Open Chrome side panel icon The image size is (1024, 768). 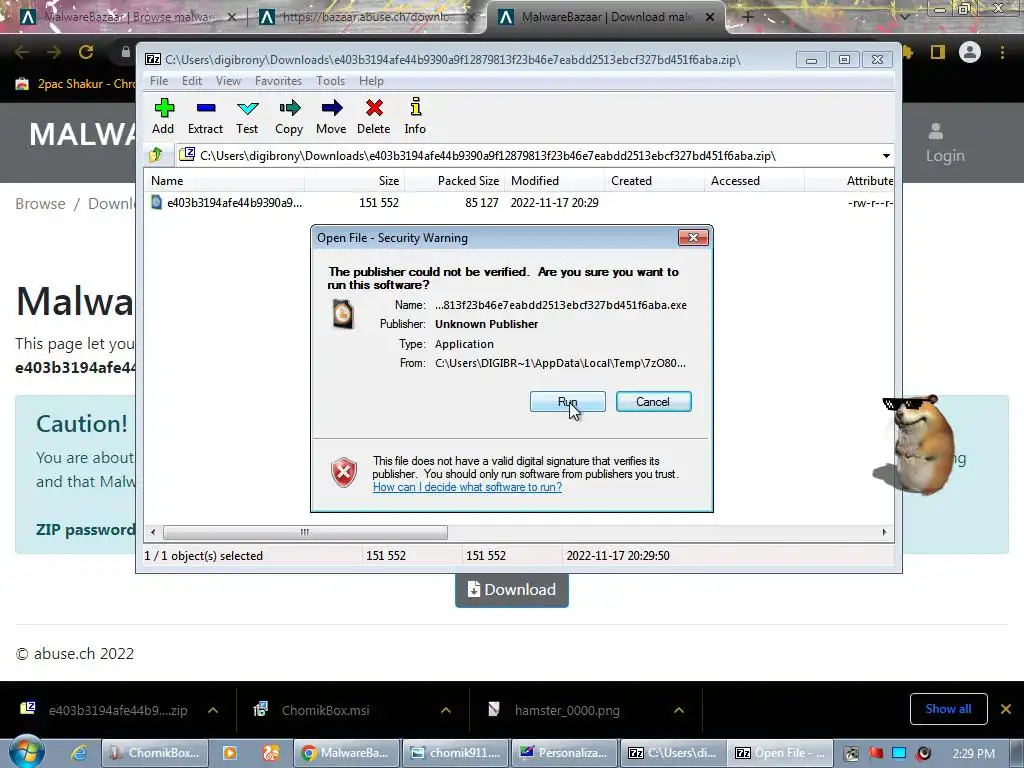tap(938, 52)
